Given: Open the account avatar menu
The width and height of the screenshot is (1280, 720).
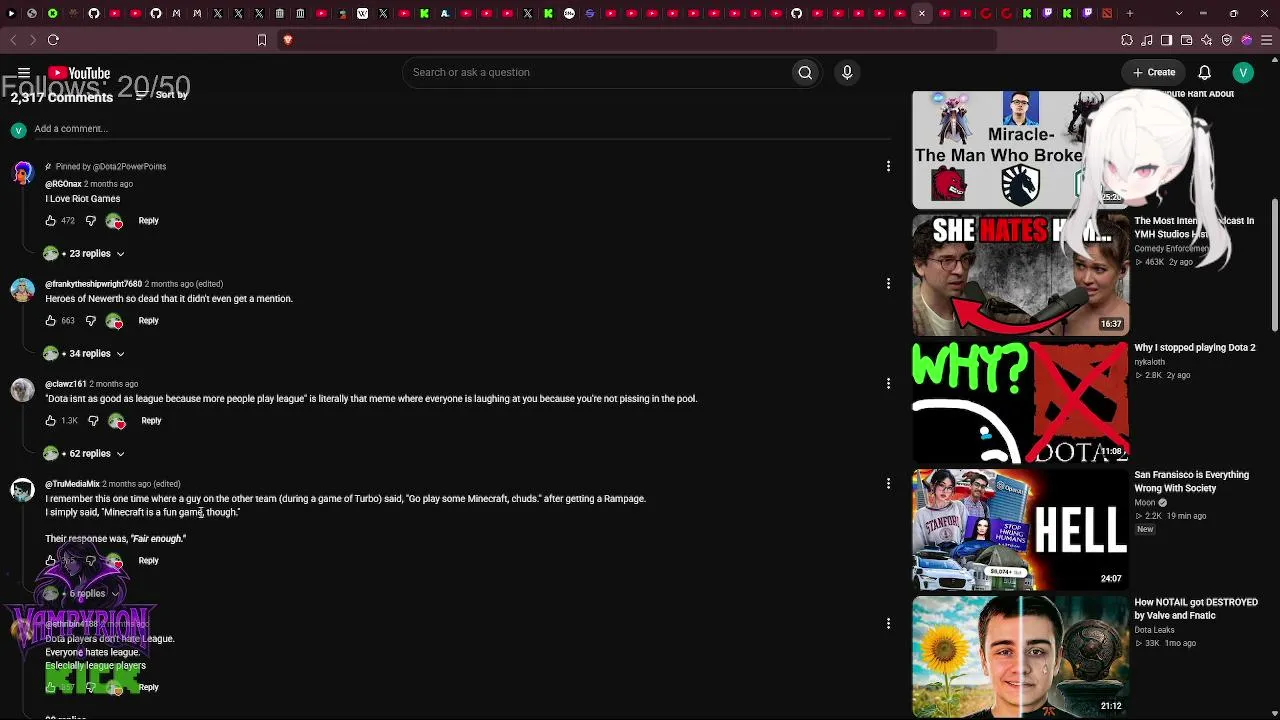Looking at the screenshot, I should [1243, 72].
